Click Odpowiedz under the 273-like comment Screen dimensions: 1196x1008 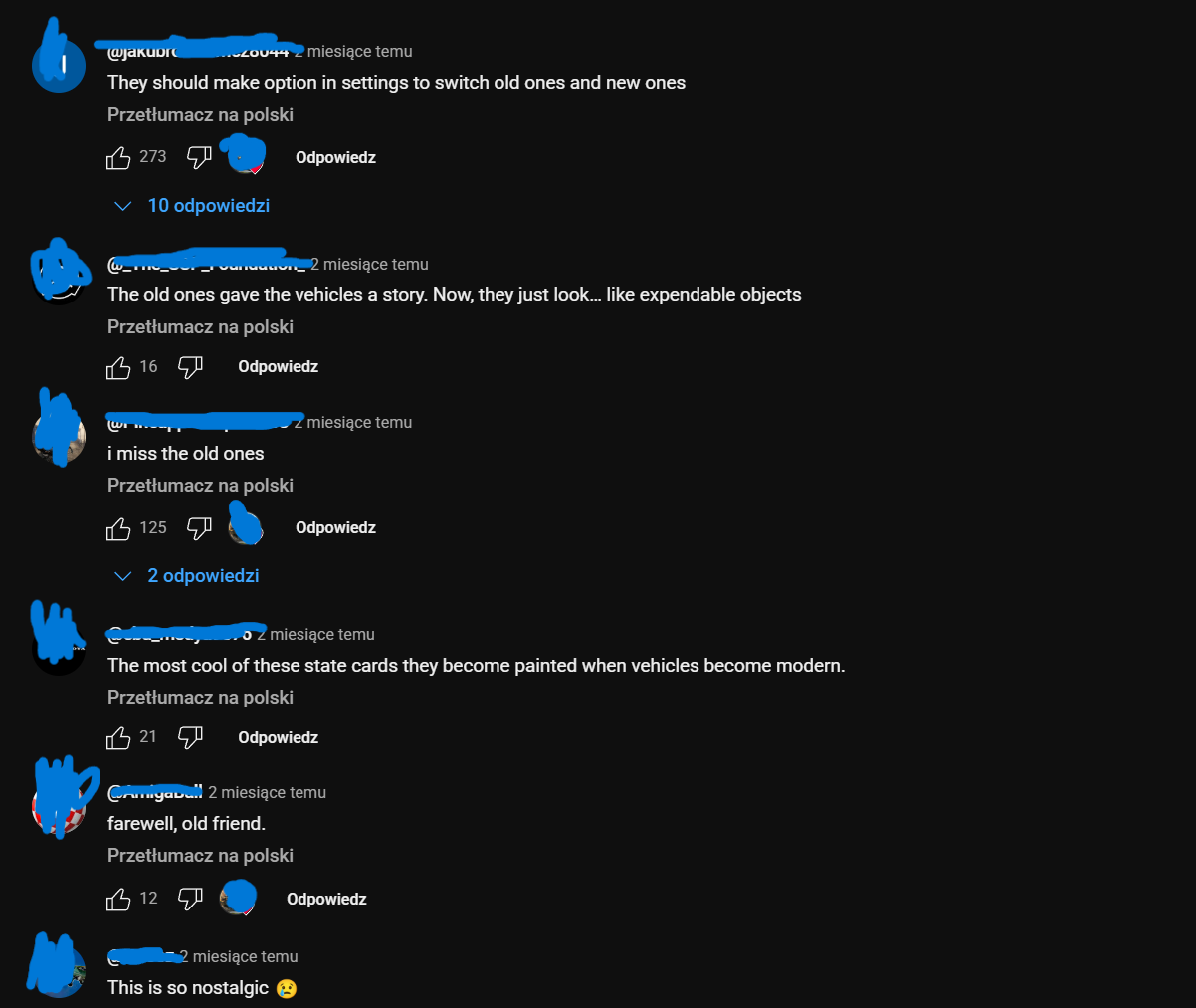point(335,157)
